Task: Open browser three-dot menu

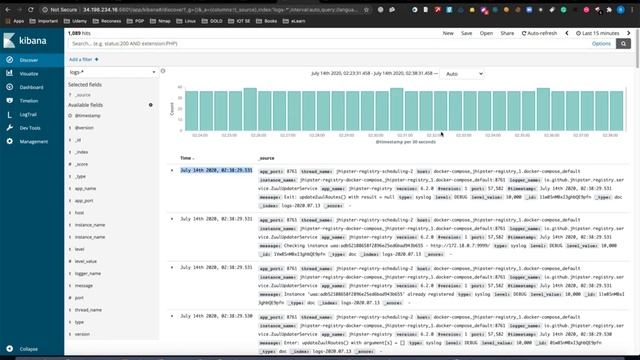Action: tap(633, 9)
